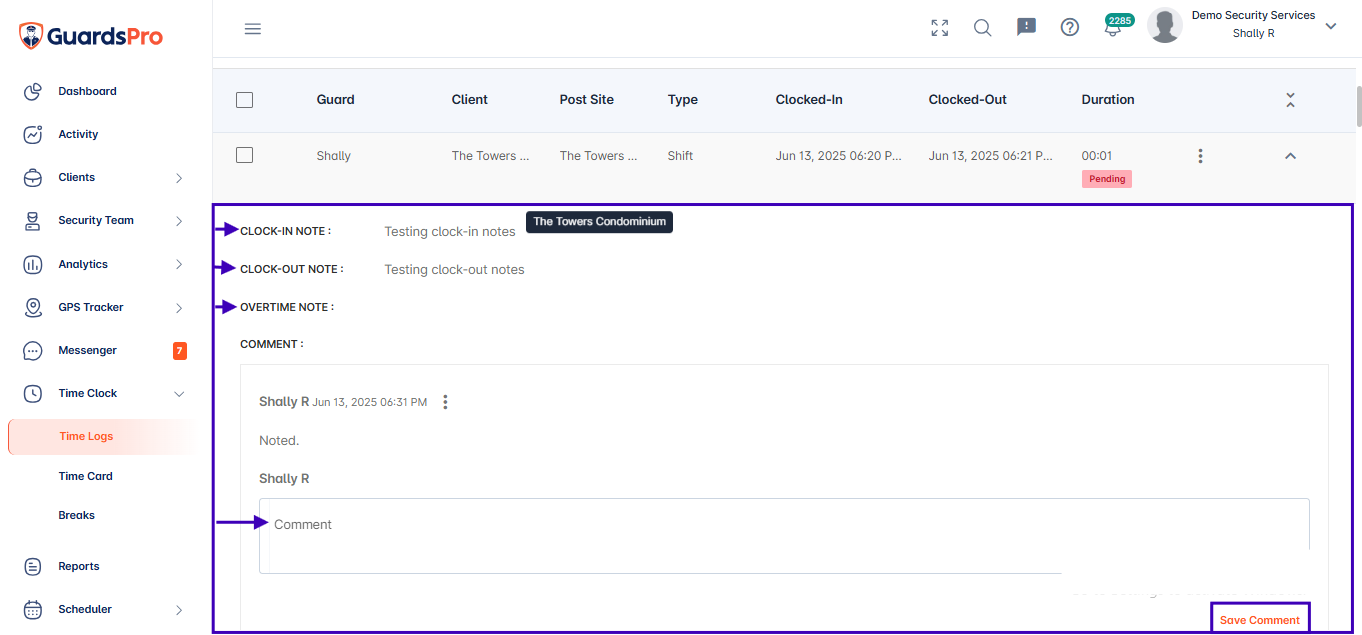Collapse the Shally row details chevron

(1290, 156)
